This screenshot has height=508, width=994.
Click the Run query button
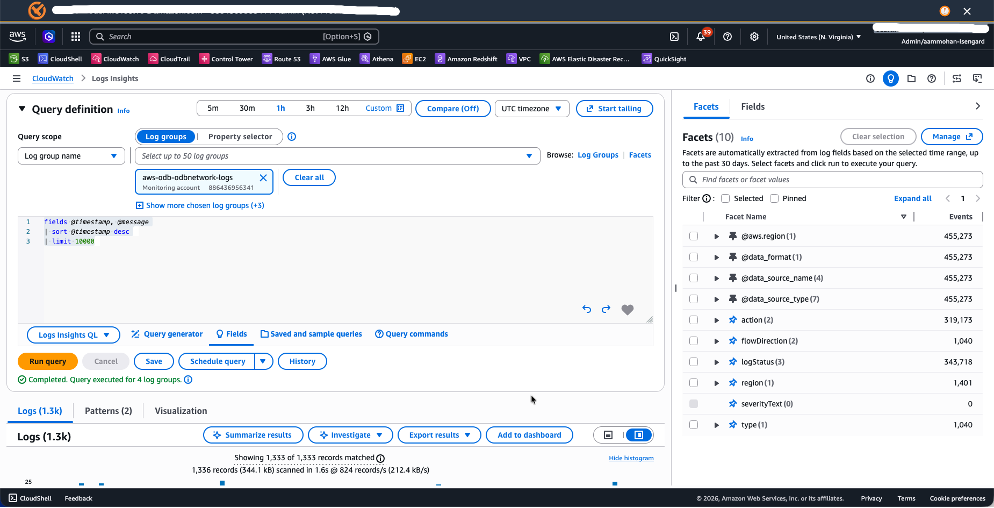click(48, 361)
